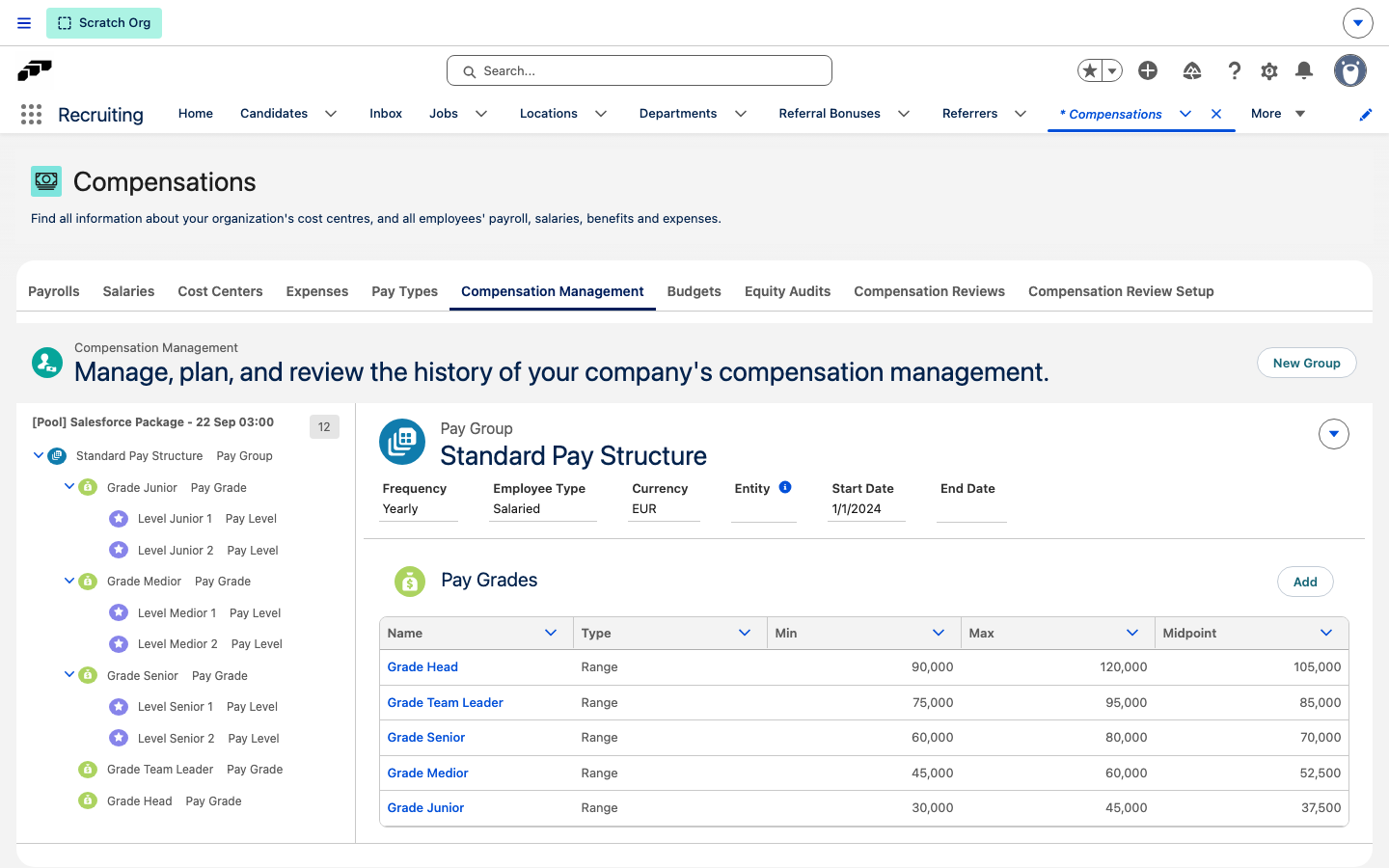Open the Pay Group actions dropdown arrow
1389x868 pixels.
[x=1334, y=434]
